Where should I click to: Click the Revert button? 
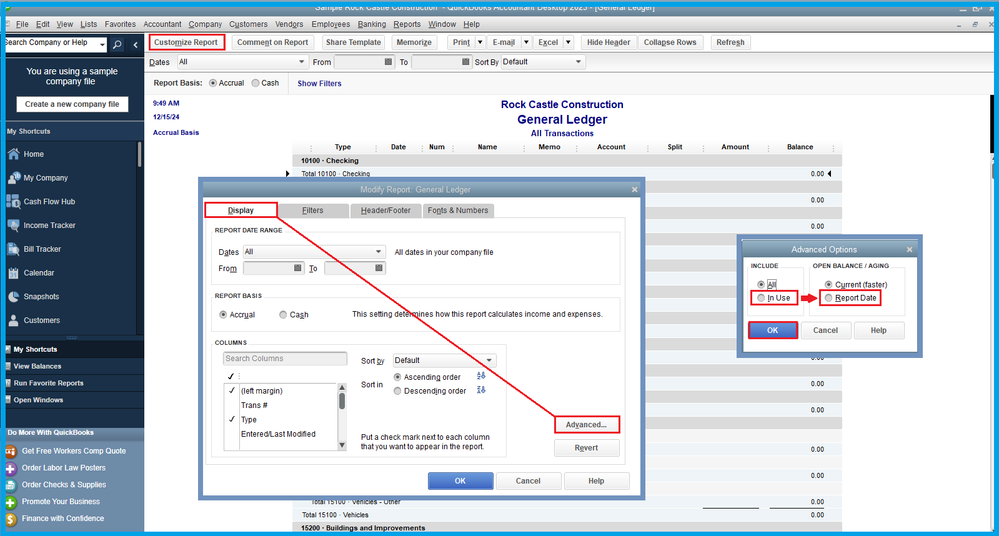click(x=586, y=448)
